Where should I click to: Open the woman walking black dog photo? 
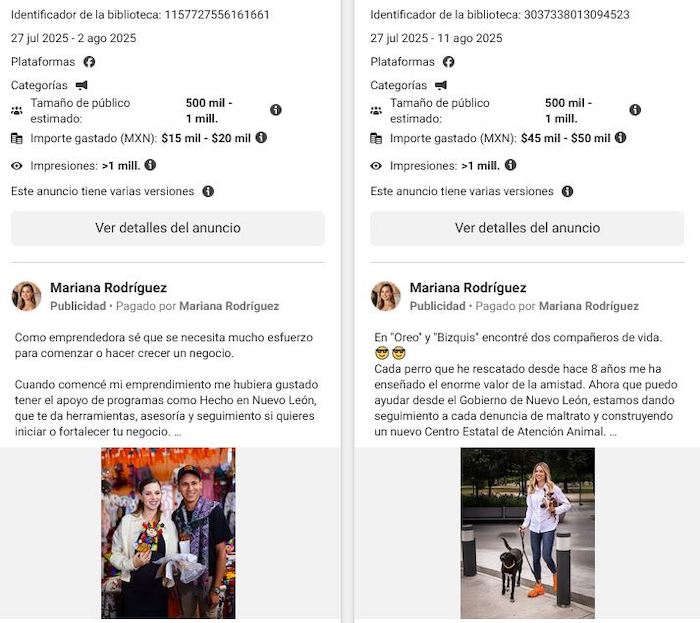click(528, 533)
